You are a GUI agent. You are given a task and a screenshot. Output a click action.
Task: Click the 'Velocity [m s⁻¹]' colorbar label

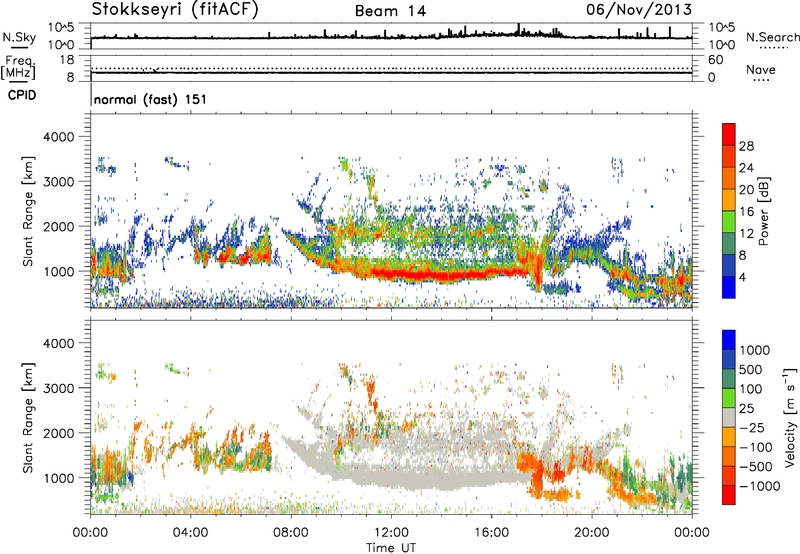click(790, 417)
